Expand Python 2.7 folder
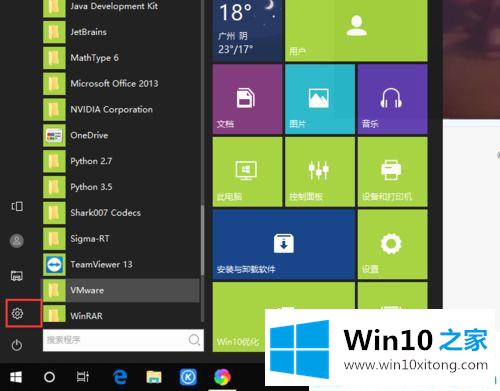 pyautogui.click(x=121, y=161)
